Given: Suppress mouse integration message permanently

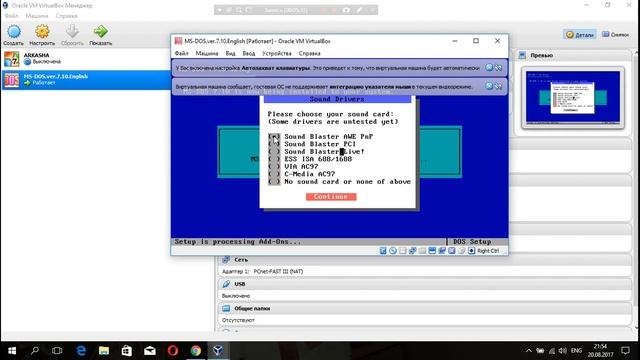Looking at the screenshot, I should click(498, 86).
